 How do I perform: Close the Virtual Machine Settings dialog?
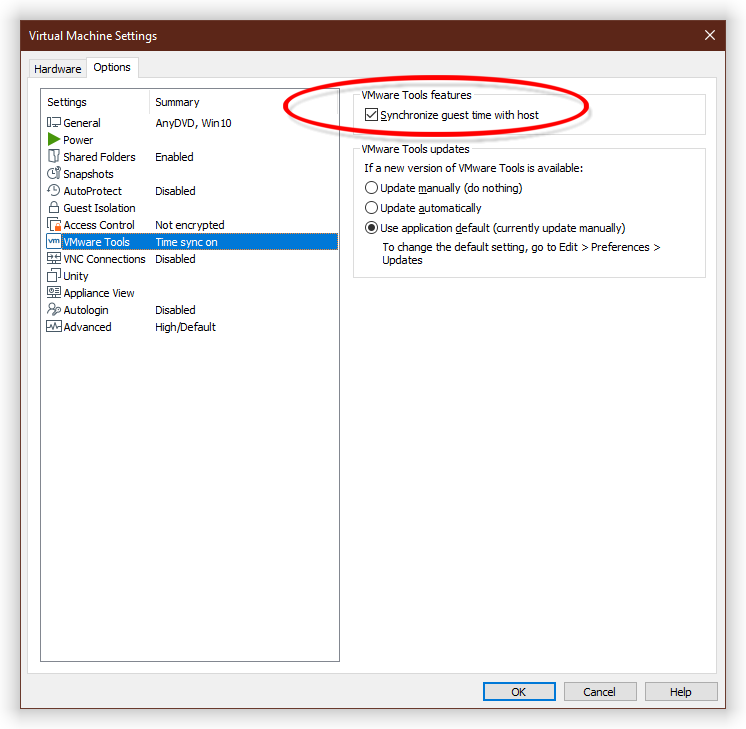(x=710, y=35)
